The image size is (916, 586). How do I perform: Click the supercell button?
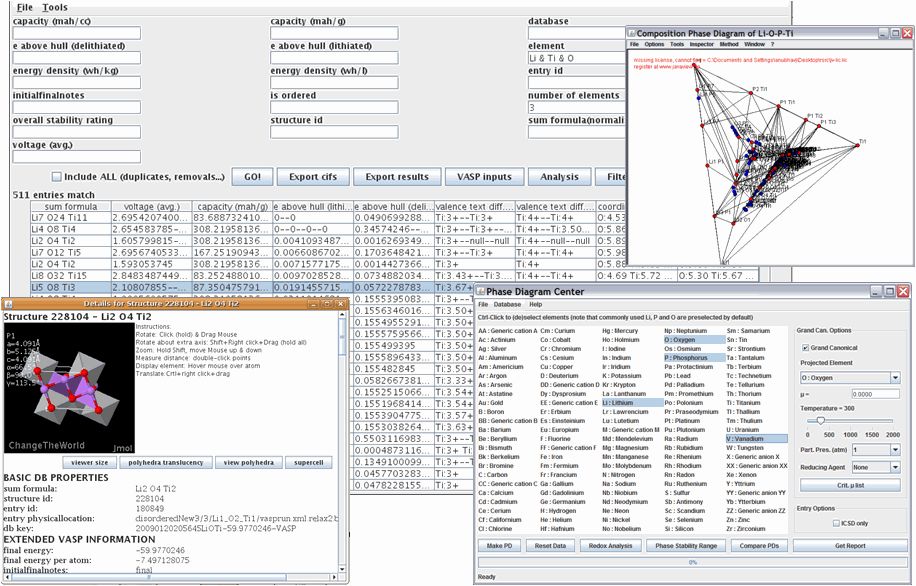[x=308, y=462]
